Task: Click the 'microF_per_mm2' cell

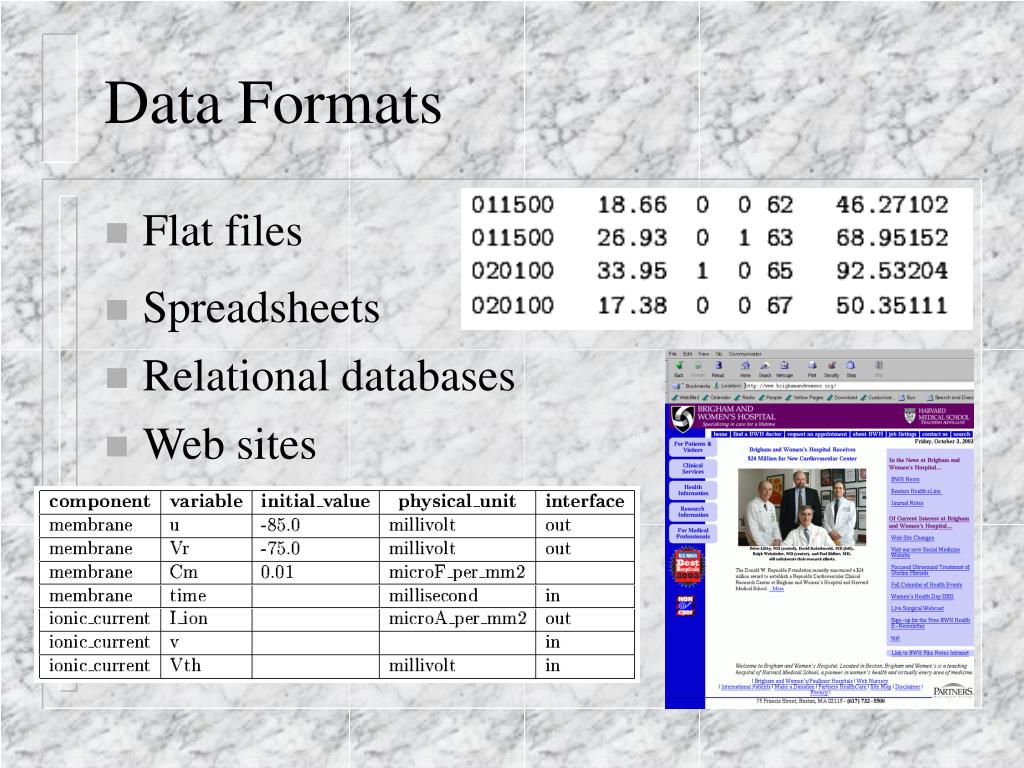Action: [x=457, y=573]
